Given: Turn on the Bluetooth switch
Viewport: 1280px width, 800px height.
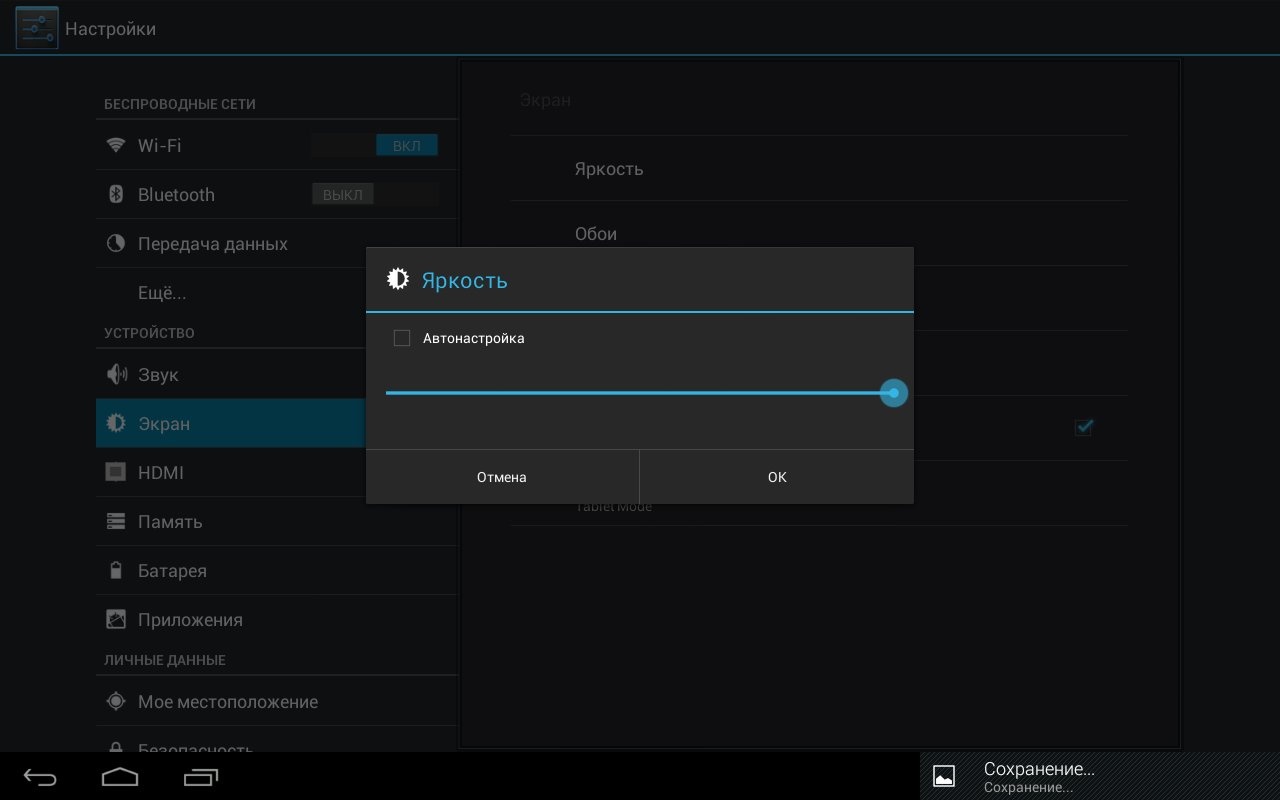Looking at the screenshot, I should pos(374,194).
